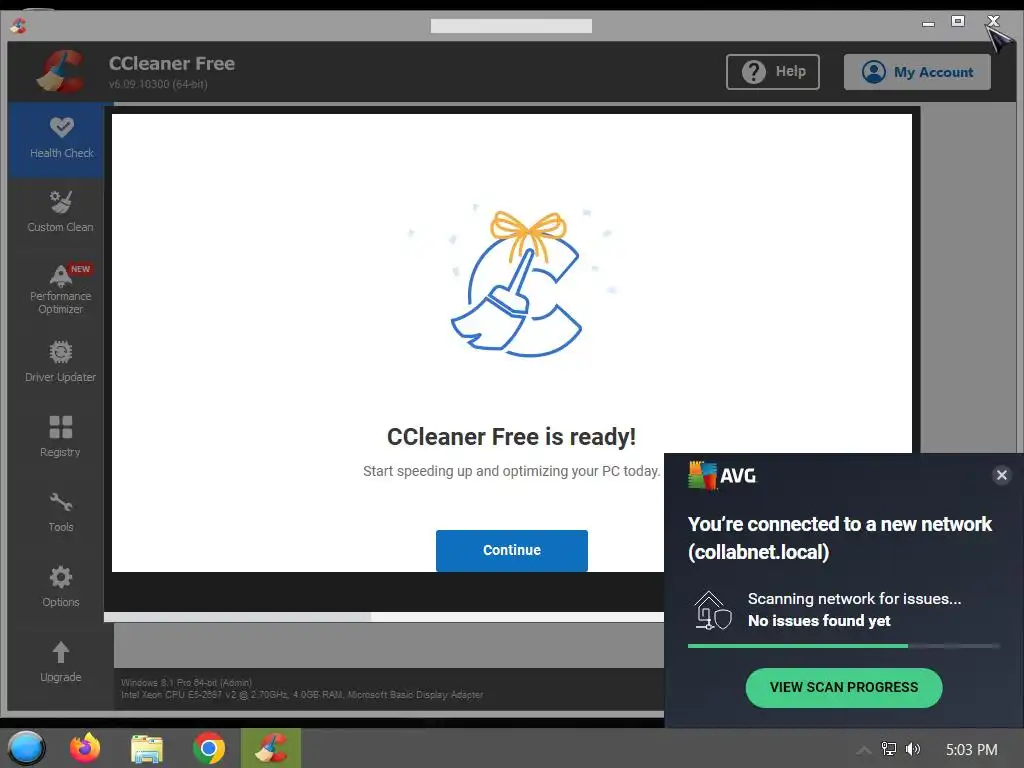Launch Google Chrome from the taskbar
This screenshot has width=1024, height=768.
click(209, 748)
